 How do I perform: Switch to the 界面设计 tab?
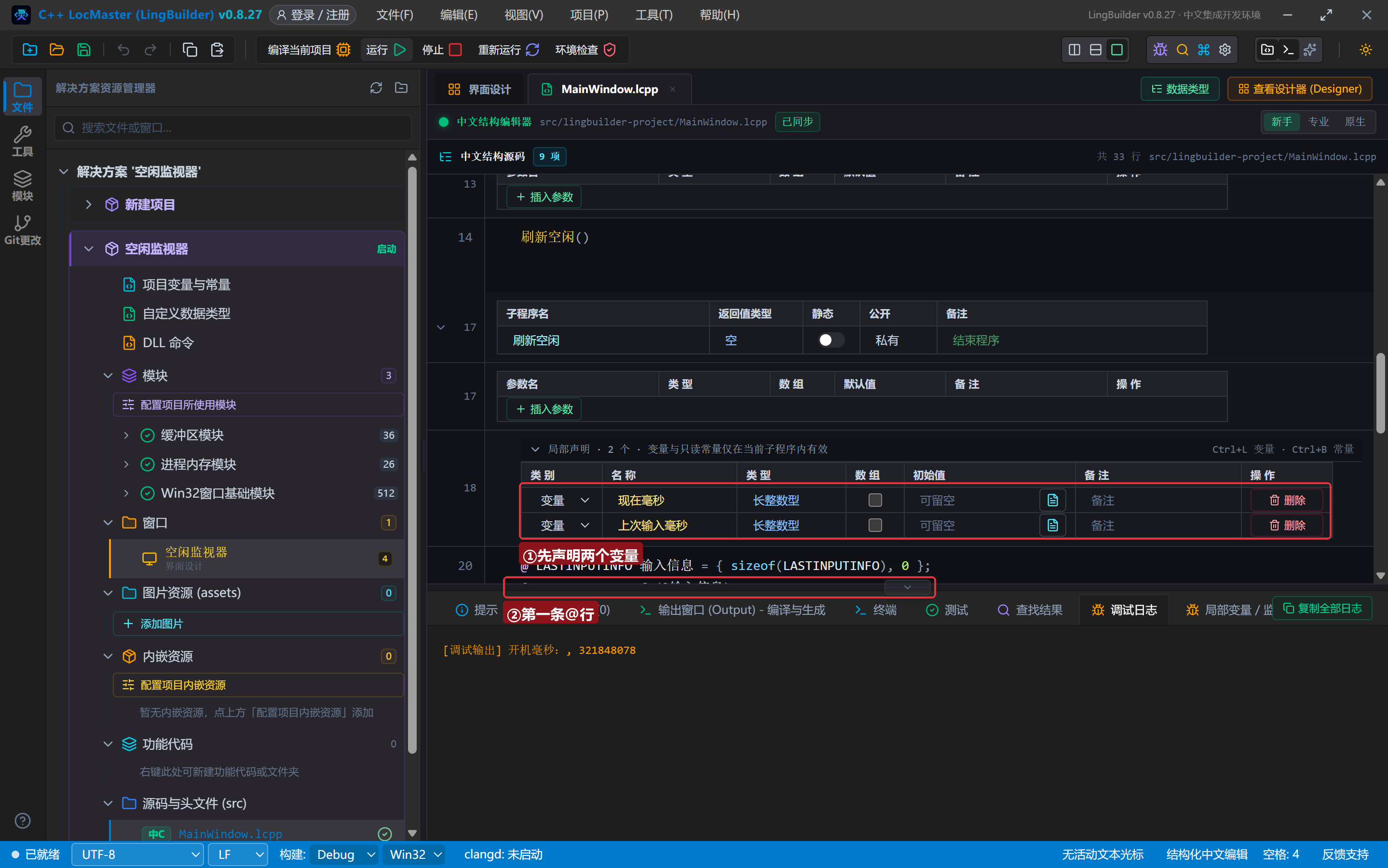coord(479,89)
